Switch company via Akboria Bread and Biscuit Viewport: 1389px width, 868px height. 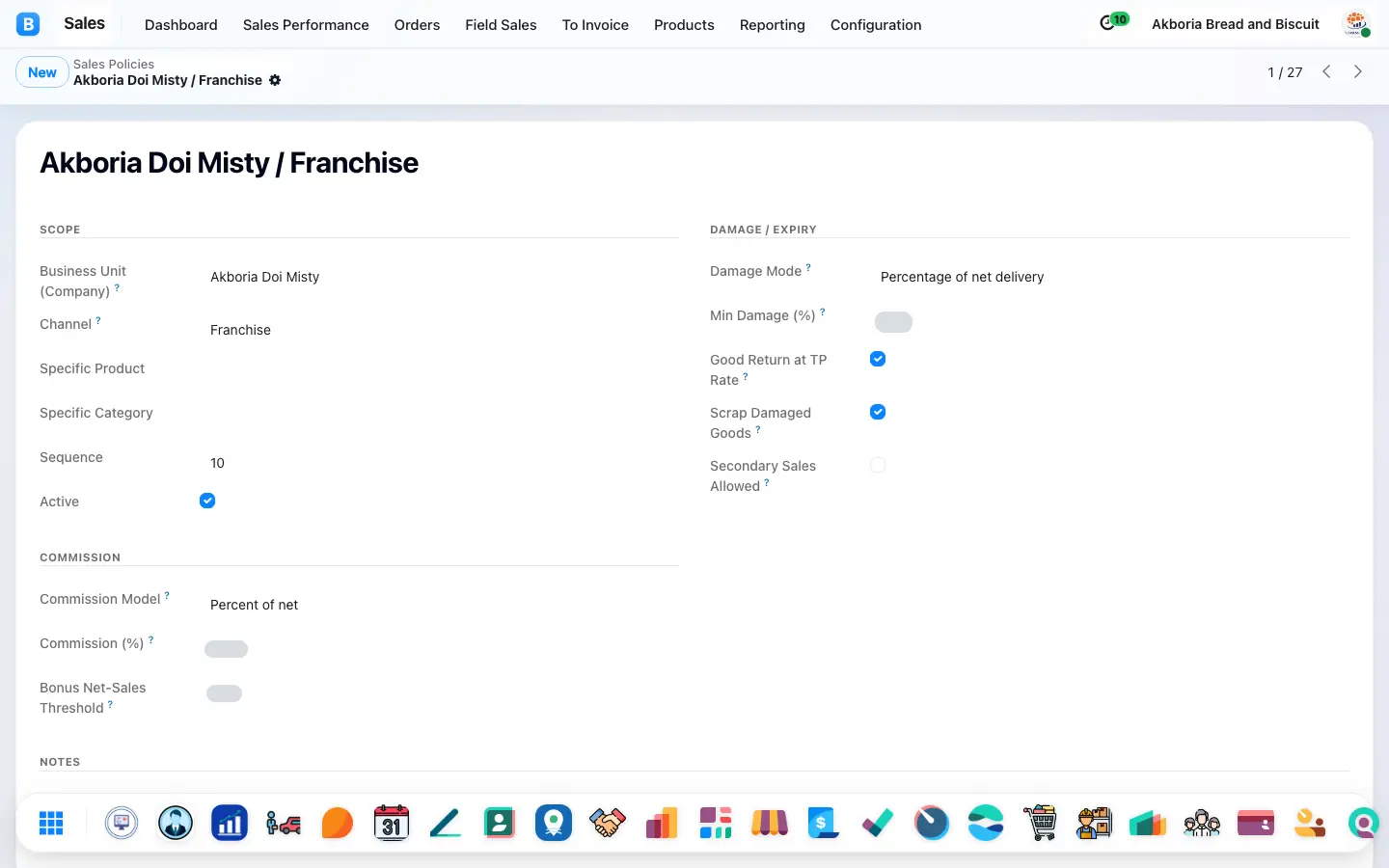pyautogui.click(x=1236, y=24)
